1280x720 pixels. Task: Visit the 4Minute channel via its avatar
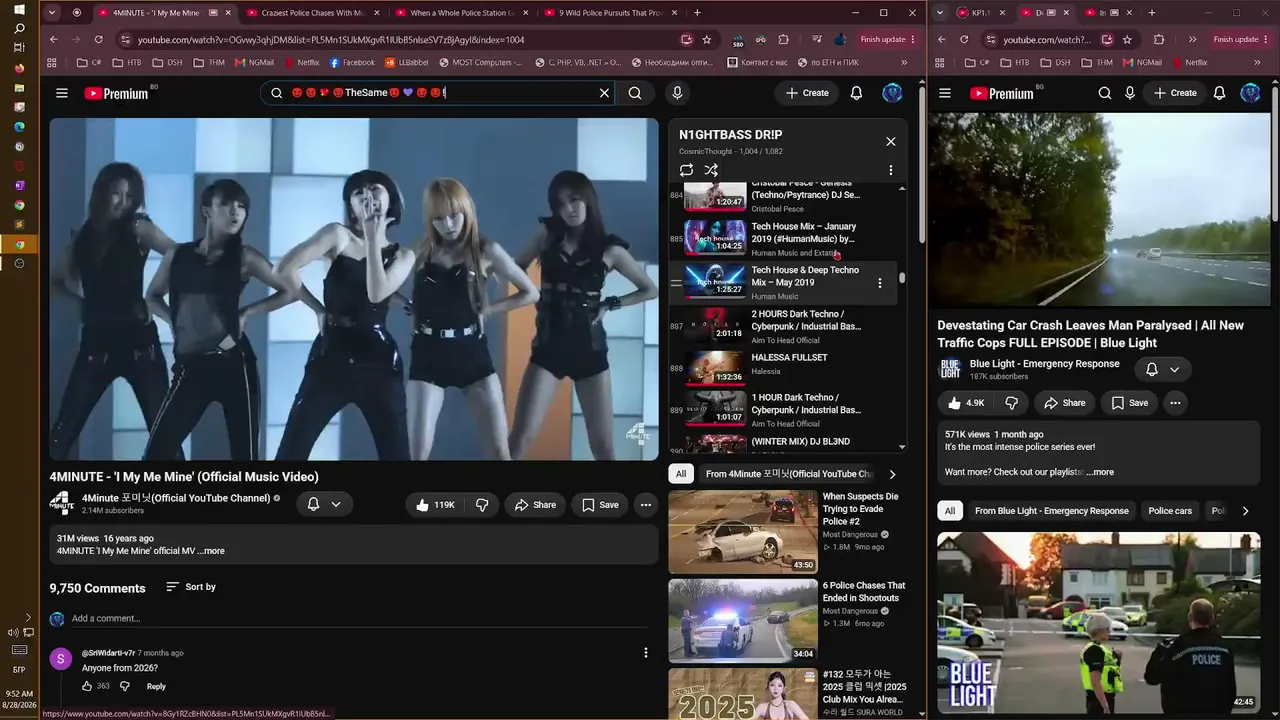pos(62,503)
